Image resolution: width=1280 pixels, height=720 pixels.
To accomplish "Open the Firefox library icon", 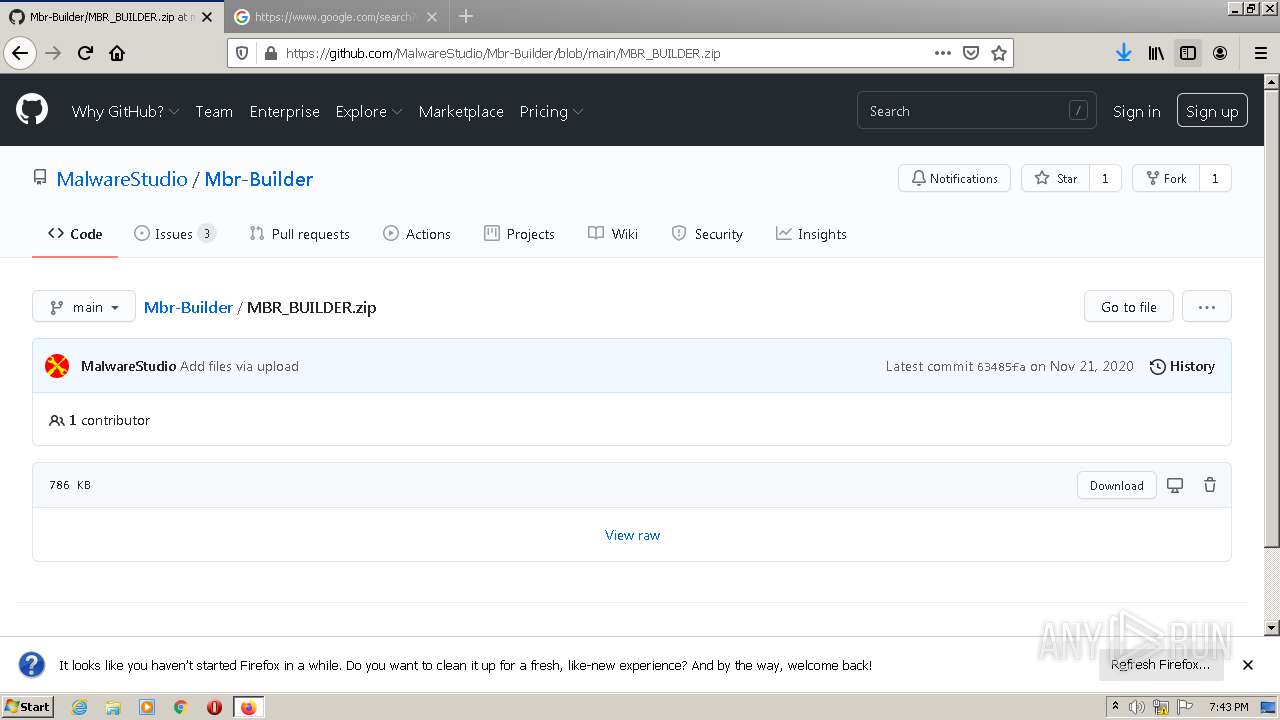I will tap(1156, 53).
